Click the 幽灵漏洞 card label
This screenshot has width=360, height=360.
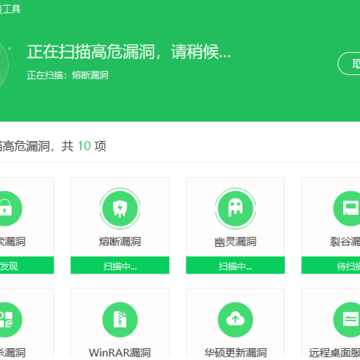[235, 241]
